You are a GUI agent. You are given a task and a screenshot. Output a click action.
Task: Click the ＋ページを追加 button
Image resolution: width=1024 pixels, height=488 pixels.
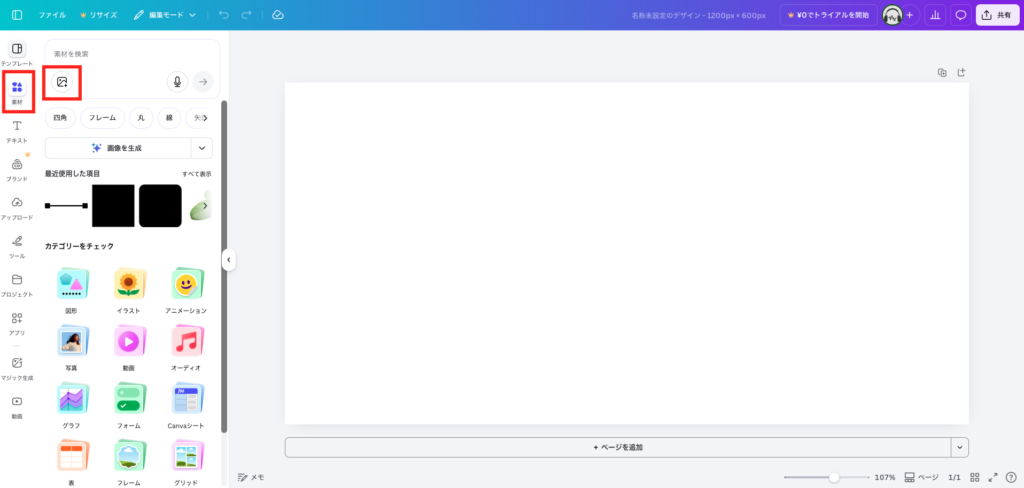[618, 447]
